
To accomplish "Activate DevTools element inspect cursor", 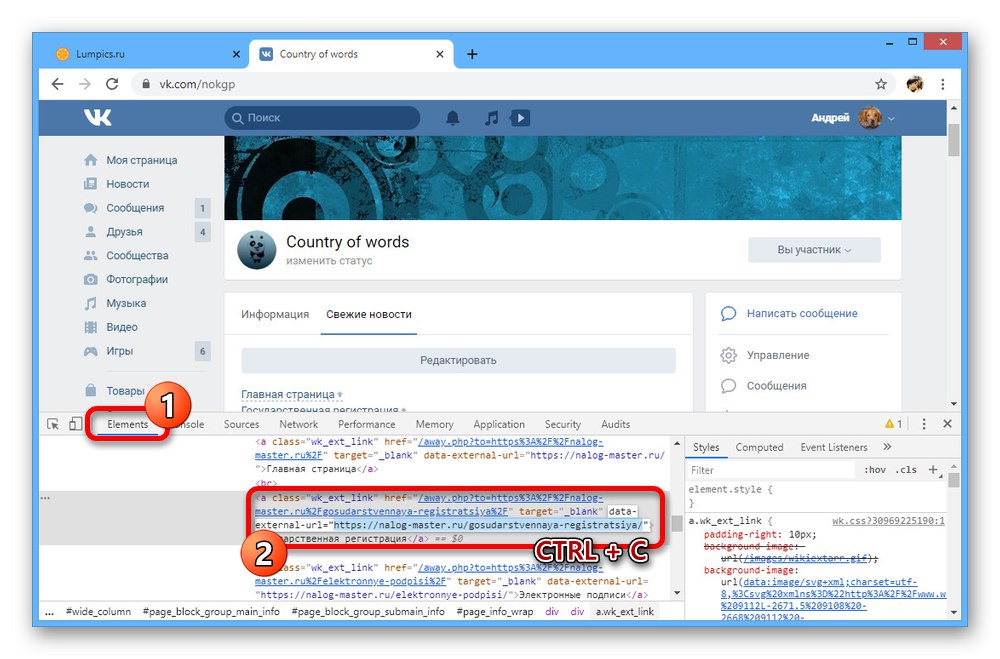I will pos(53,424).
